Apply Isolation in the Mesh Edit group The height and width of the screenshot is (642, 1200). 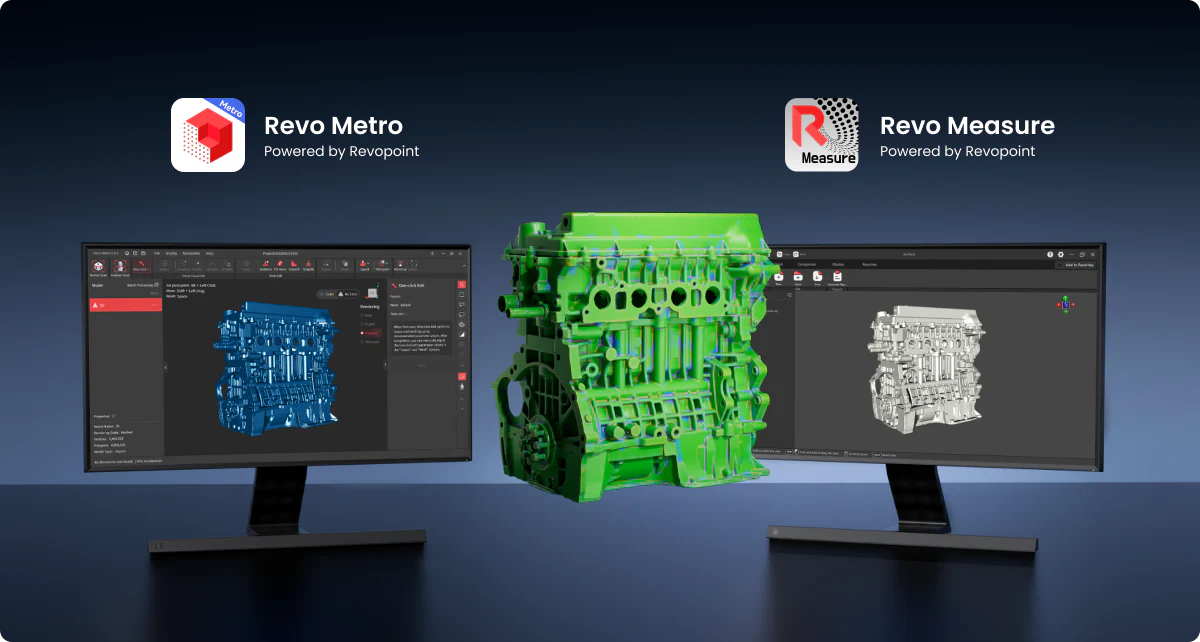tap(265, 266)
